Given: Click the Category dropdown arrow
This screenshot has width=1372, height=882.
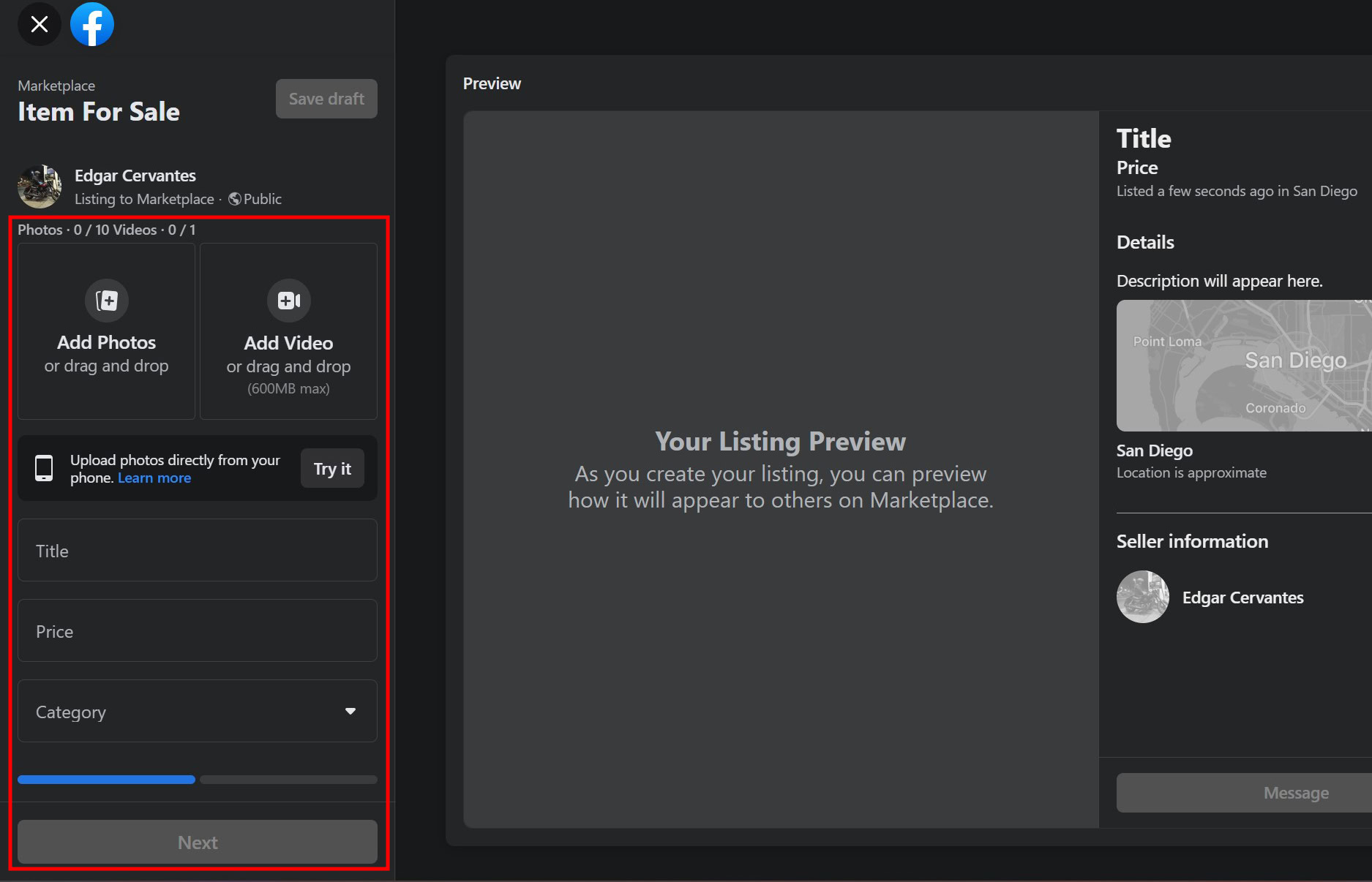Looking at the screenshot, I should (x=351, y=712).
